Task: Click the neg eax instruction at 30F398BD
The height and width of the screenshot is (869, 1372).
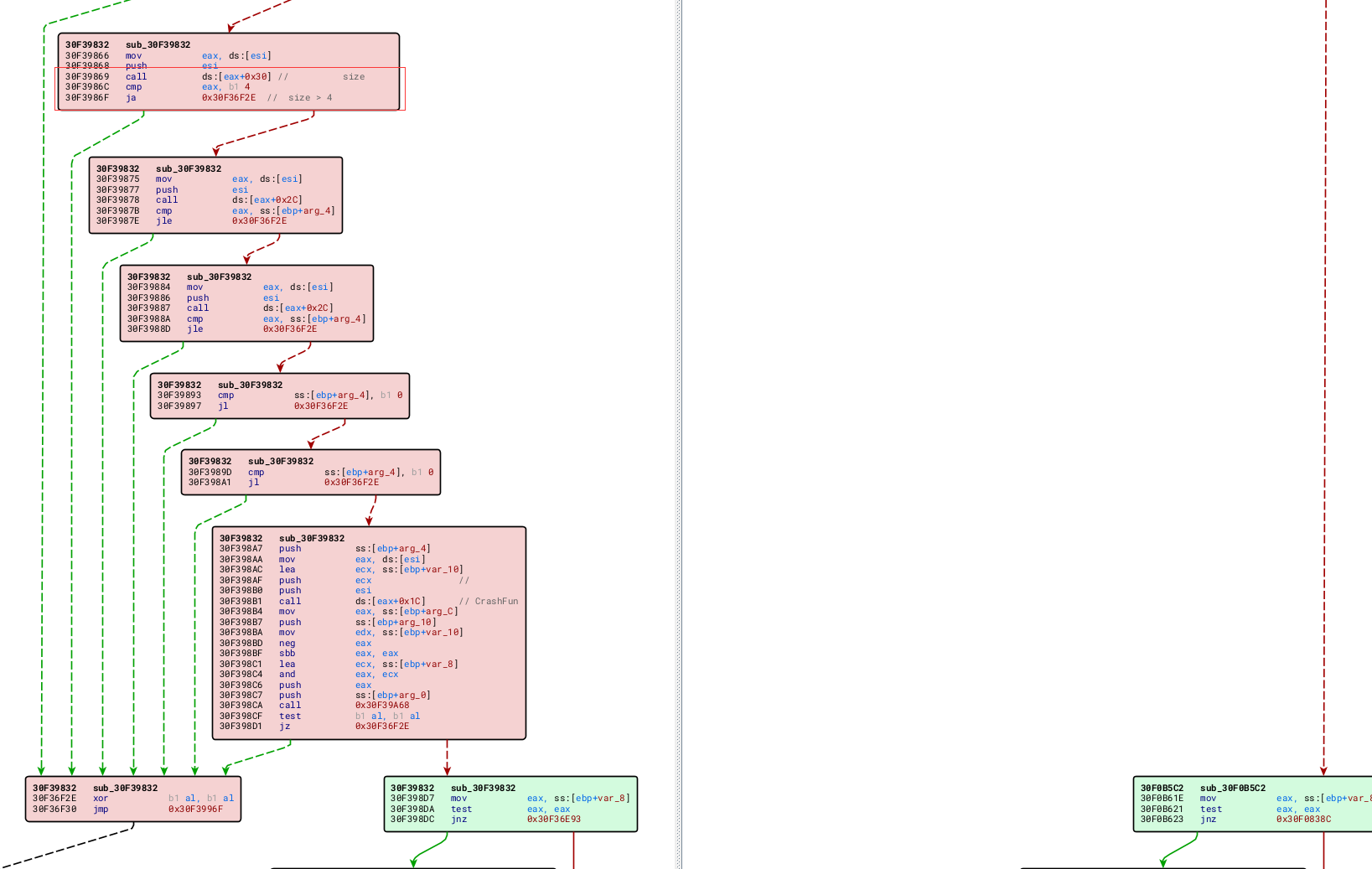Action: 296,644
